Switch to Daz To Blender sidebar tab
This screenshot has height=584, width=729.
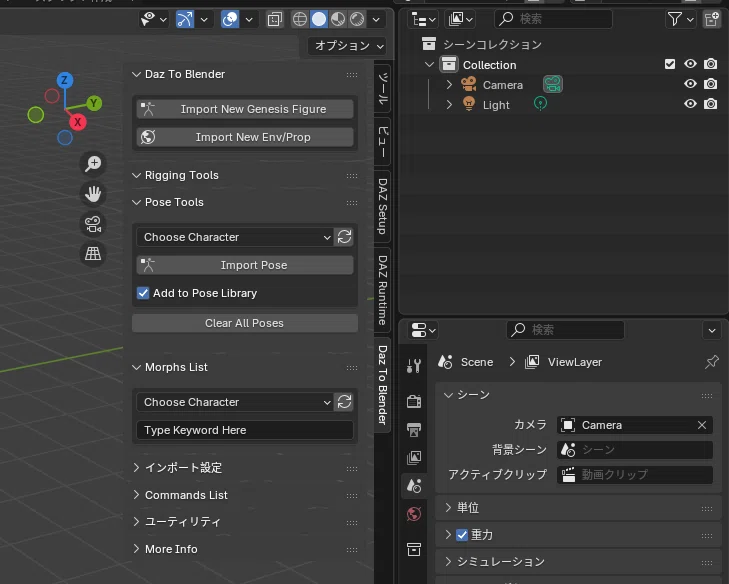coord(382,385)
